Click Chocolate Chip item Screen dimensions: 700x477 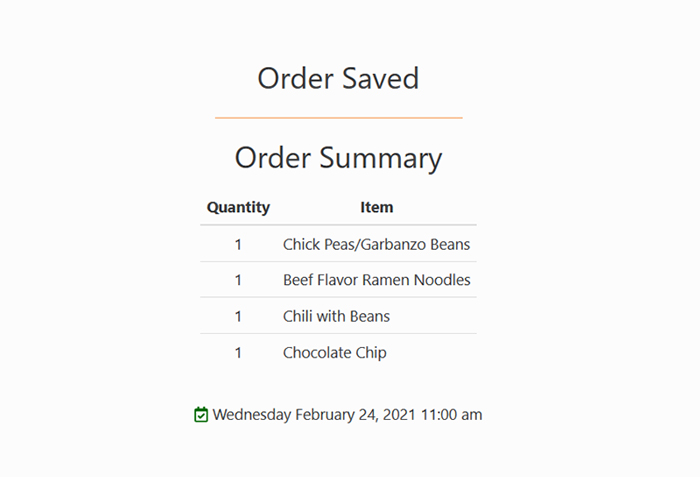click(335, 353)
